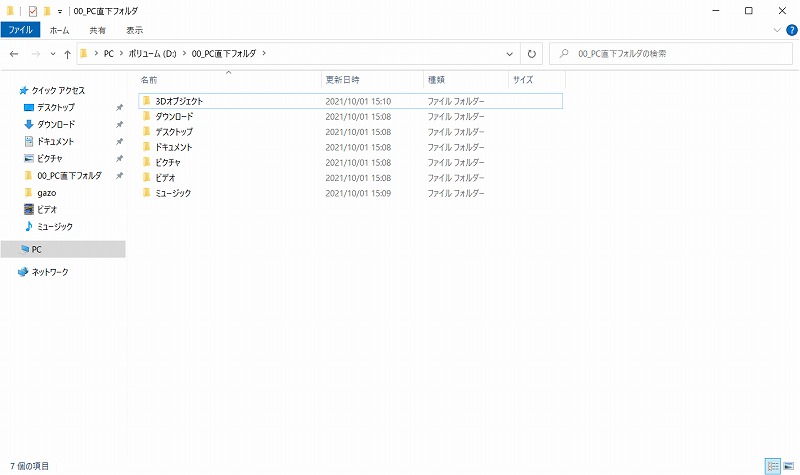This screenshot has width=800, height=475.
Task: Expand chevron after PC in breadcrumb
Action: click(121, 54)
